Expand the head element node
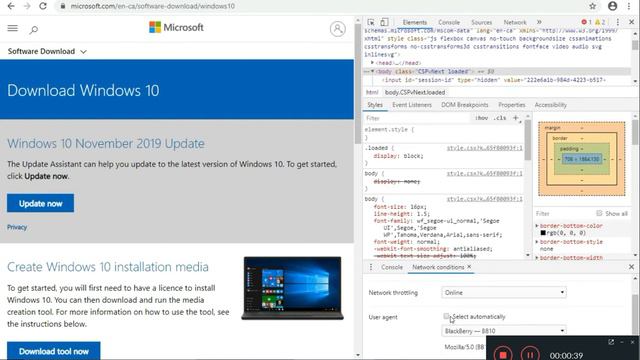 point(373,63)
